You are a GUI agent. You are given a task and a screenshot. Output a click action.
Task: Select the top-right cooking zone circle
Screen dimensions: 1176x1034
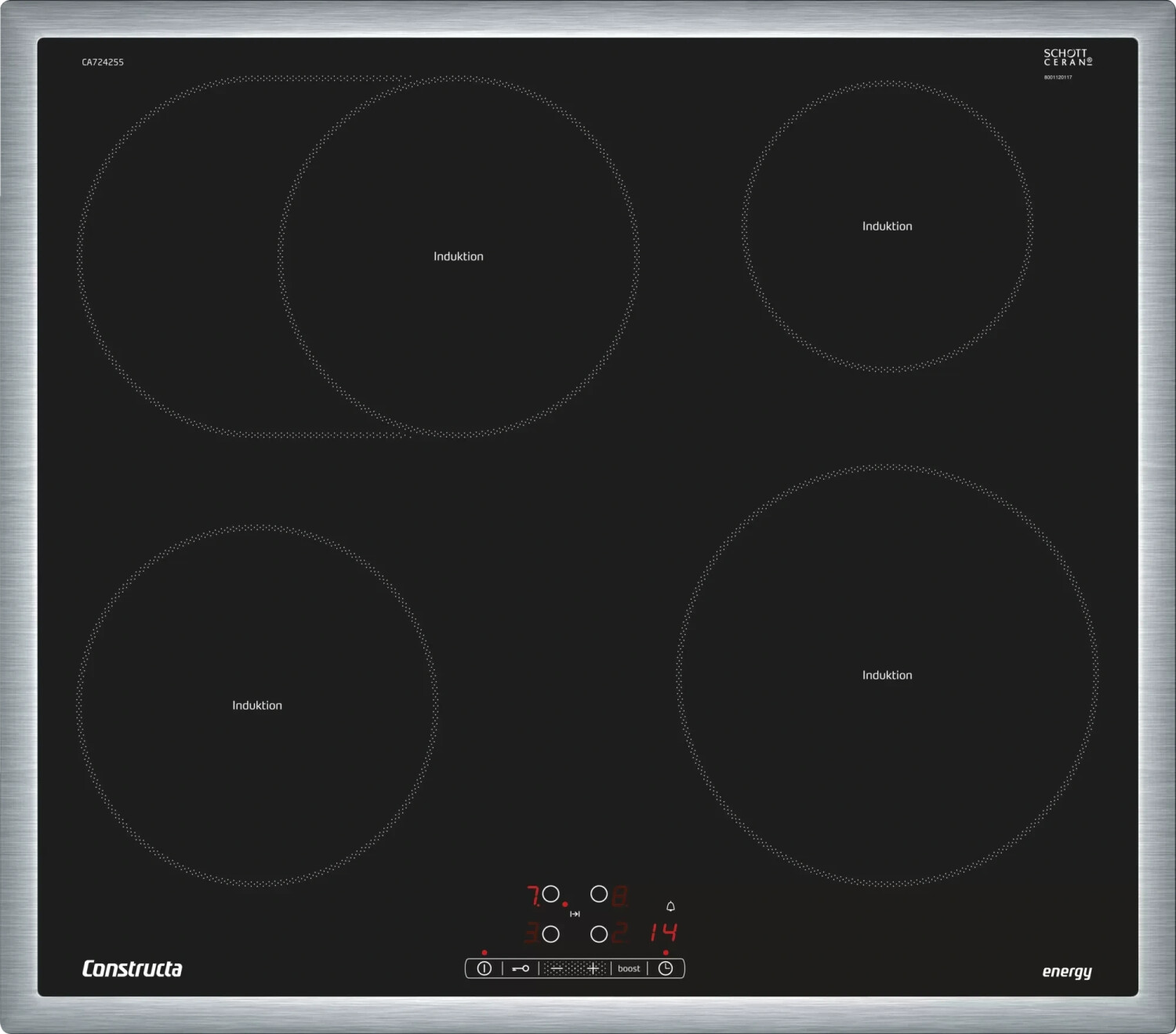[x=599, y=894]
